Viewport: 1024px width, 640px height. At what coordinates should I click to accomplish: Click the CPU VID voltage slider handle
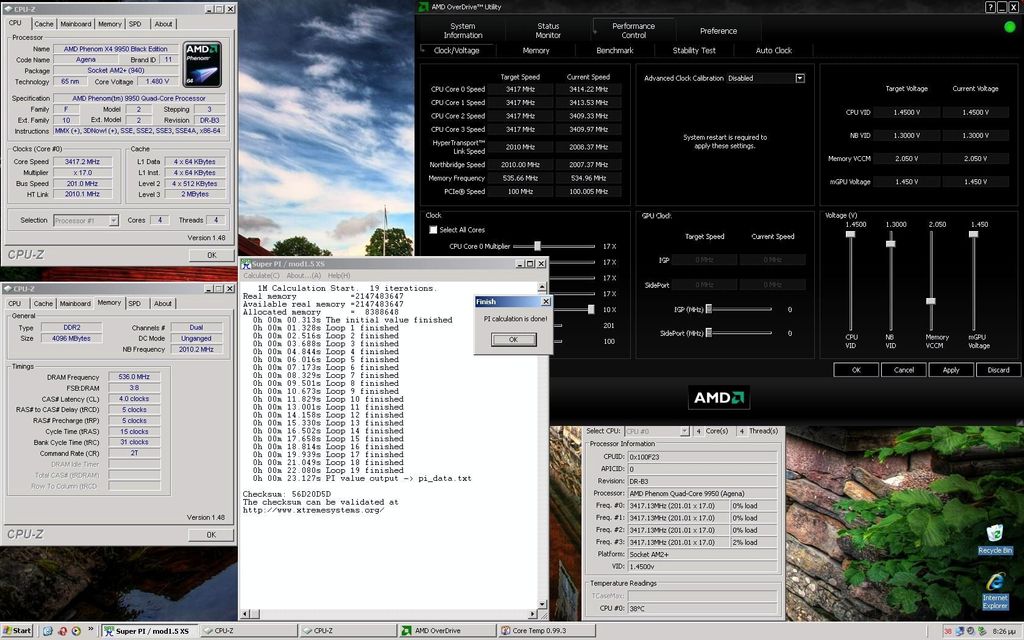850,234
